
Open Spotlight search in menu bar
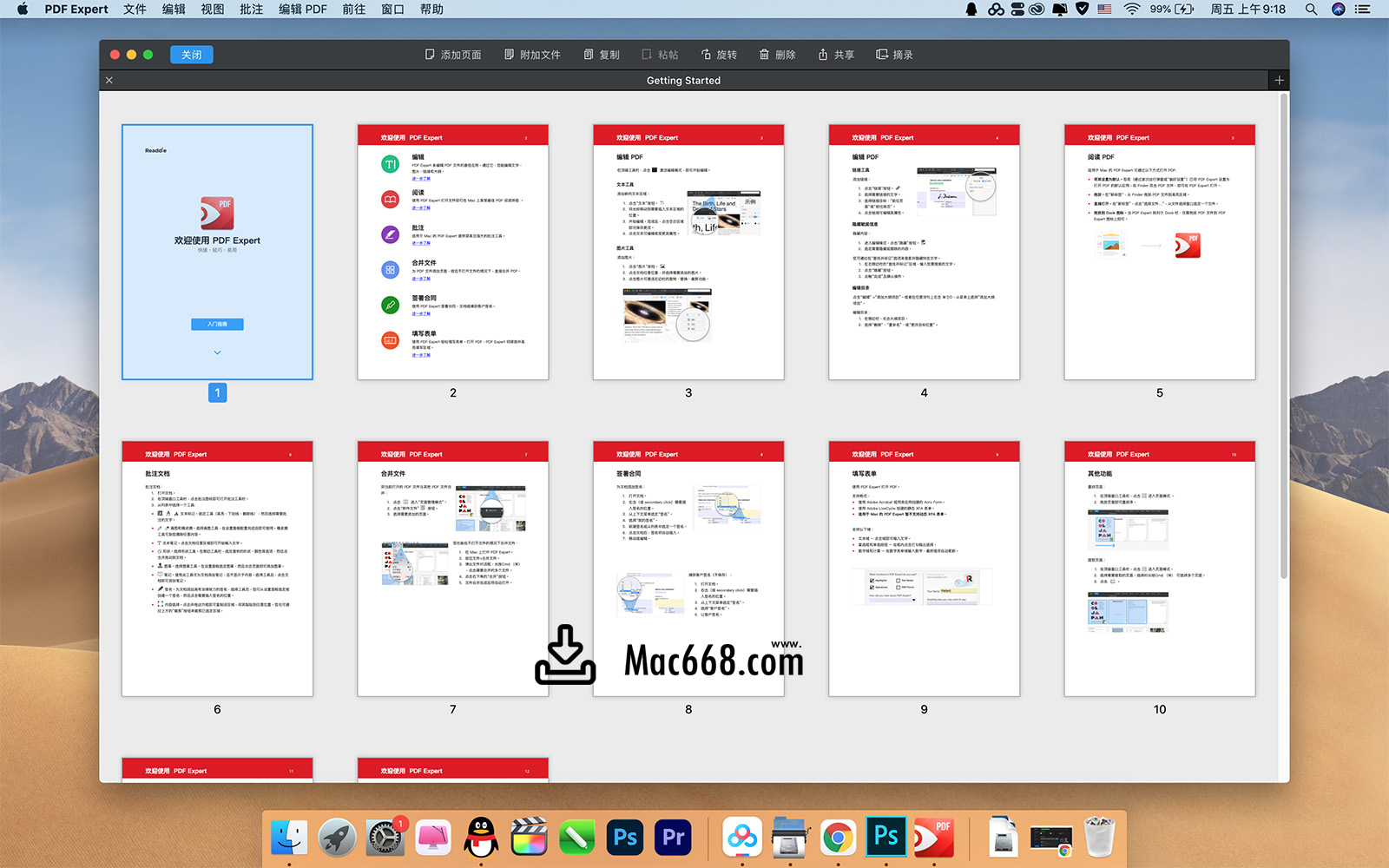click(1311, 9)
